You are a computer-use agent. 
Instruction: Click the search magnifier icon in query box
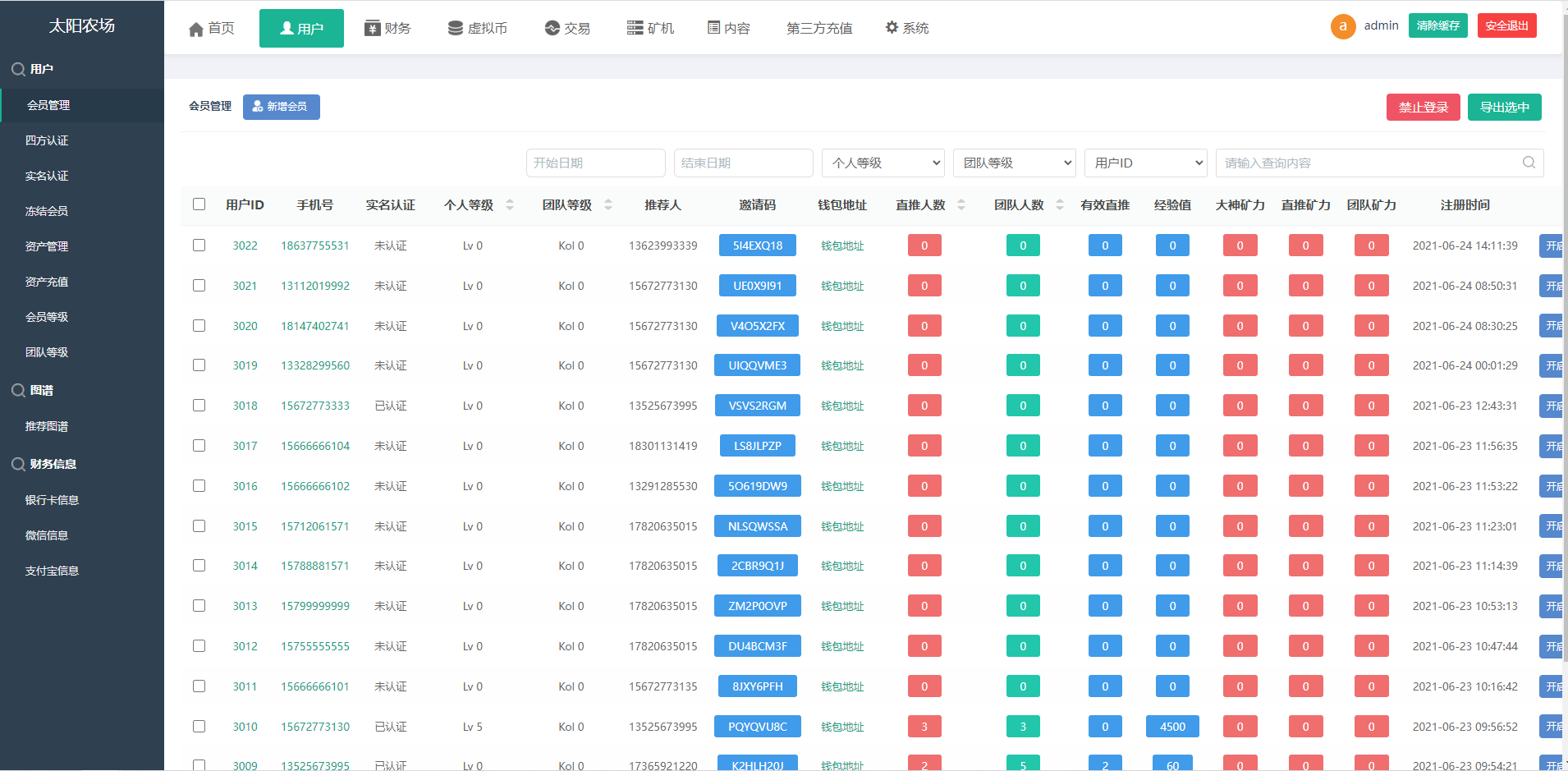1529,163
